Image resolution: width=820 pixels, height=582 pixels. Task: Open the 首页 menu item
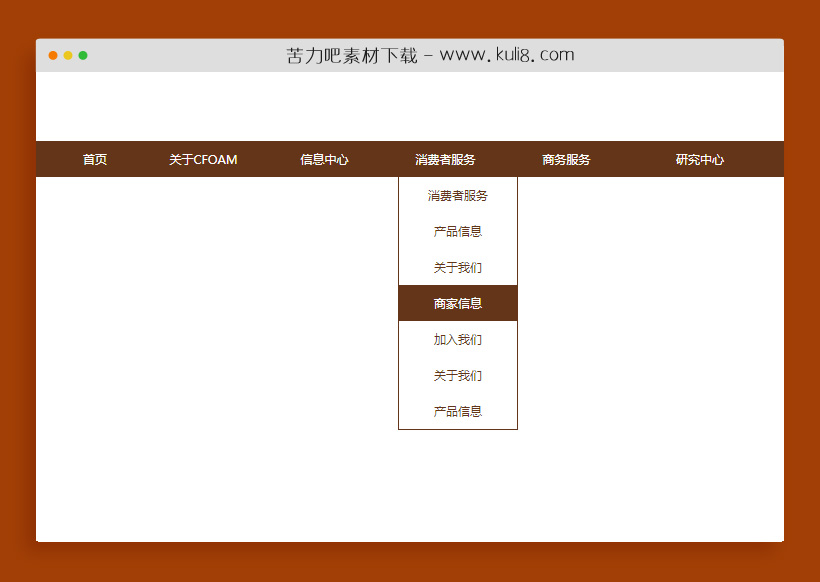pos(95,159)
